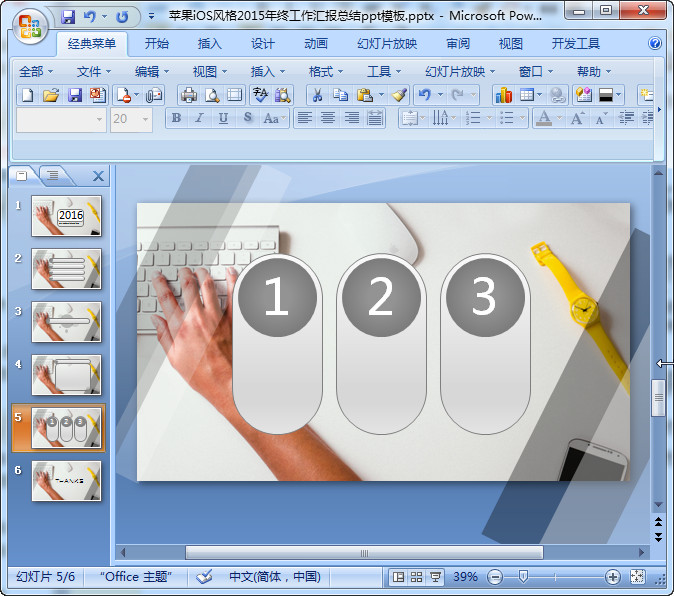Expand paste options arrow
Image resolution: width=674 pixels, height=596 pixels.
pyautogui.click(x=381, y=95)
